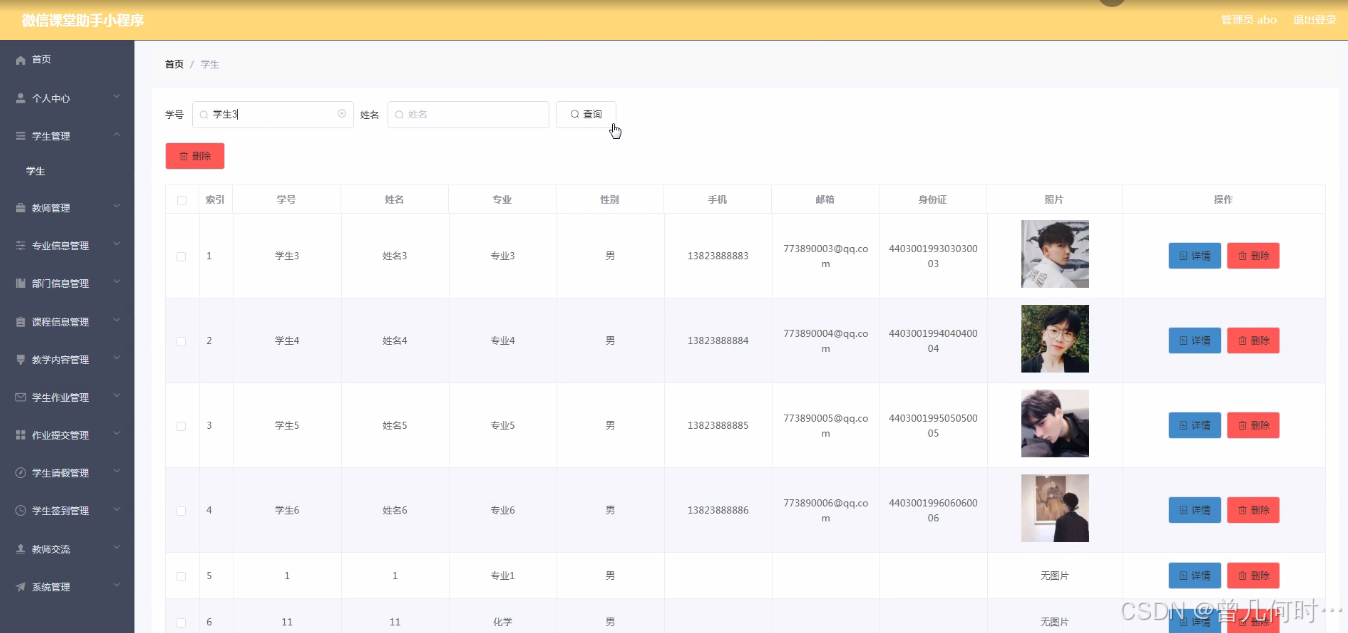Click the 专业信息管理 sidebar icon

(x=21, y=246)
